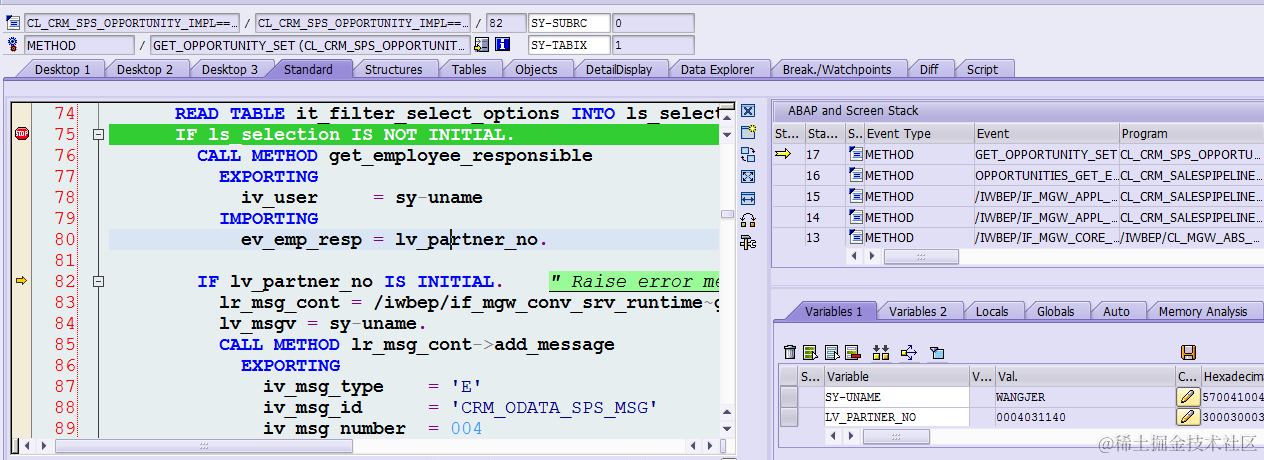Switch to Desktop 2 tab
Viewport: 1264px width, 460px height.
pos(145,69)
